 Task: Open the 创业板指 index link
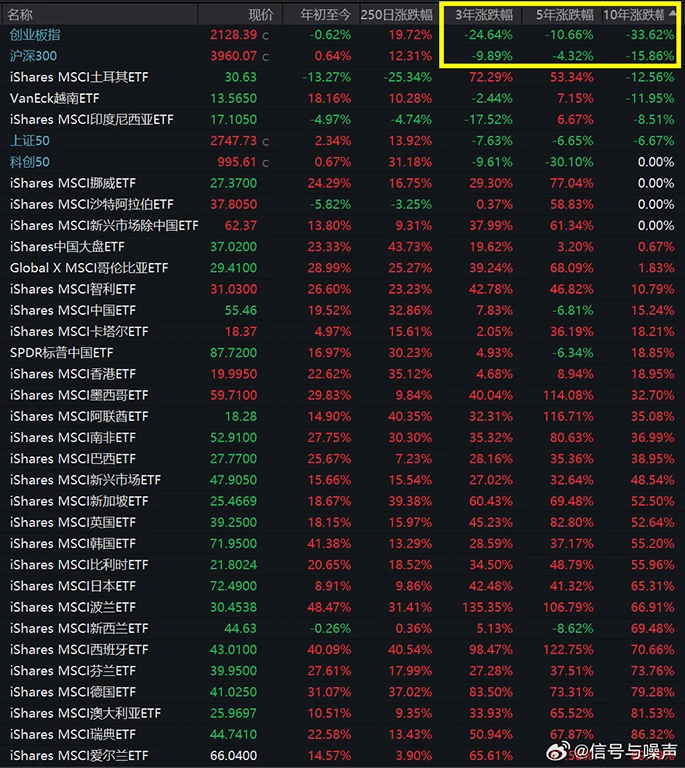tap(35, 35)
